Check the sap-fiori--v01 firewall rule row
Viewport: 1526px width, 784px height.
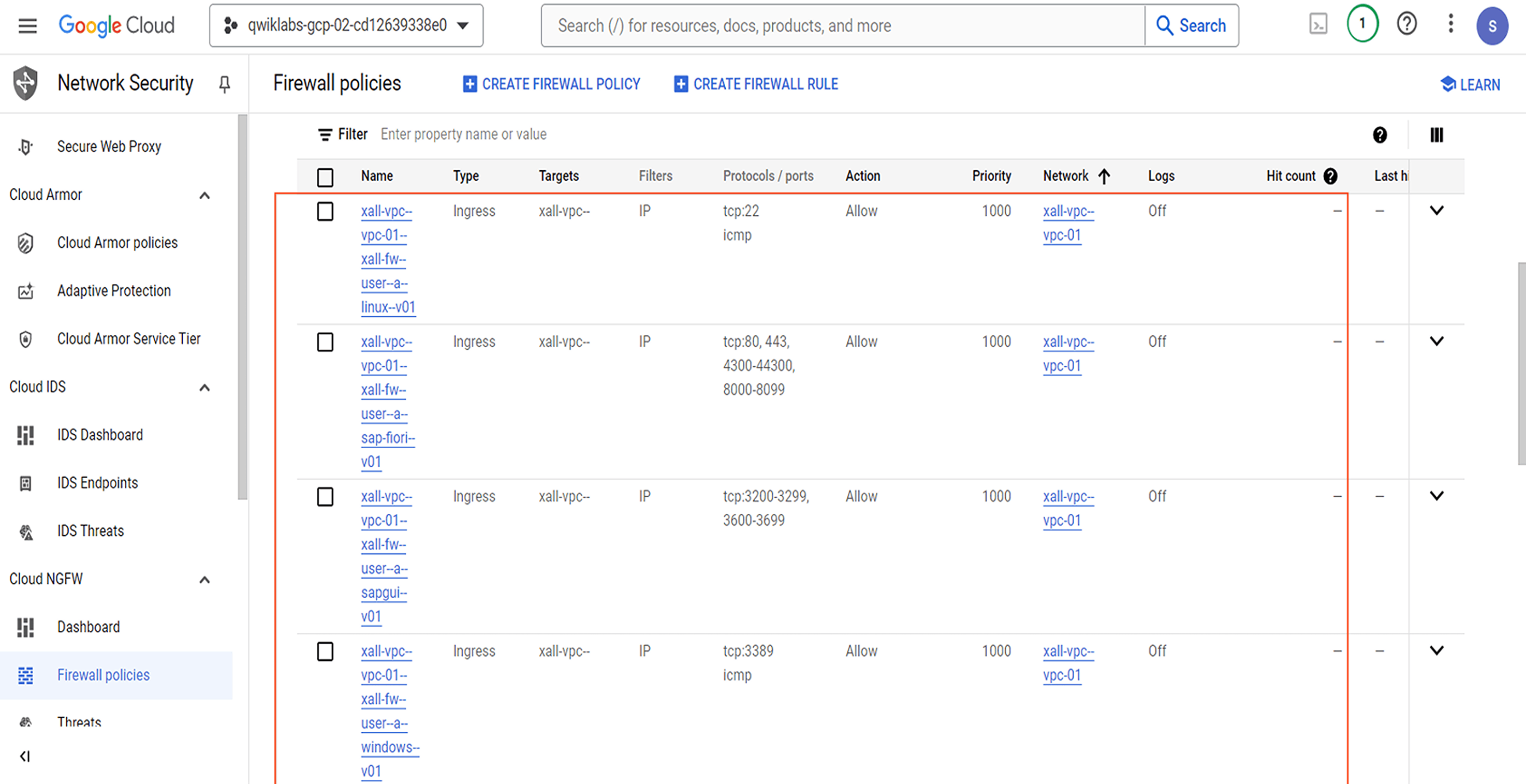pos(325,342)
